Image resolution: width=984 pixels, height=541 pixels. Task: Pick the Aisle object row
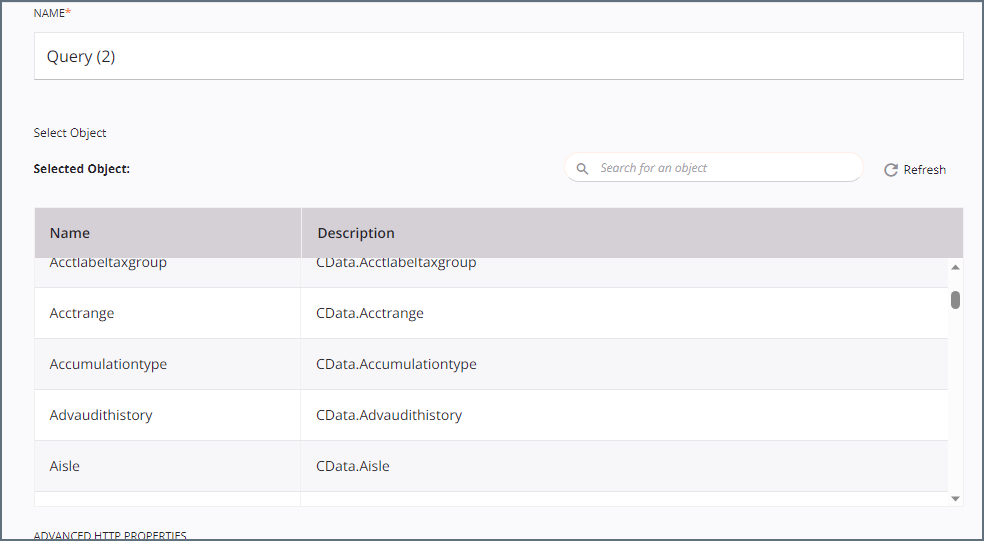click(x=491, y=466)
